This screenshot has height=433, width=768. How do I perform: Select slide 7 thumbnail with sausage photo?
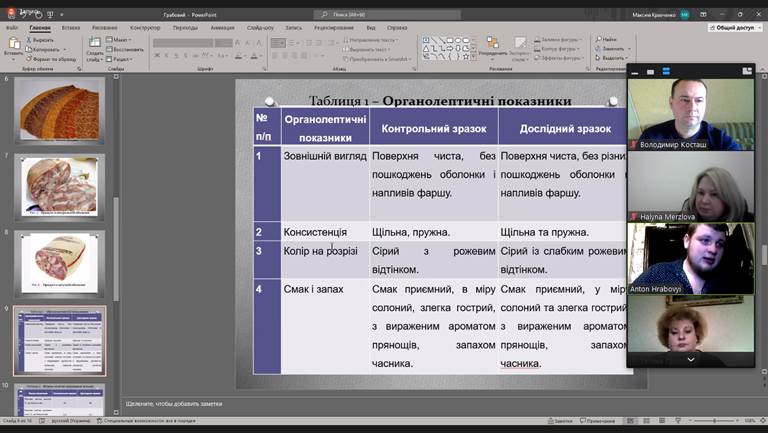[x=60, y=185]
